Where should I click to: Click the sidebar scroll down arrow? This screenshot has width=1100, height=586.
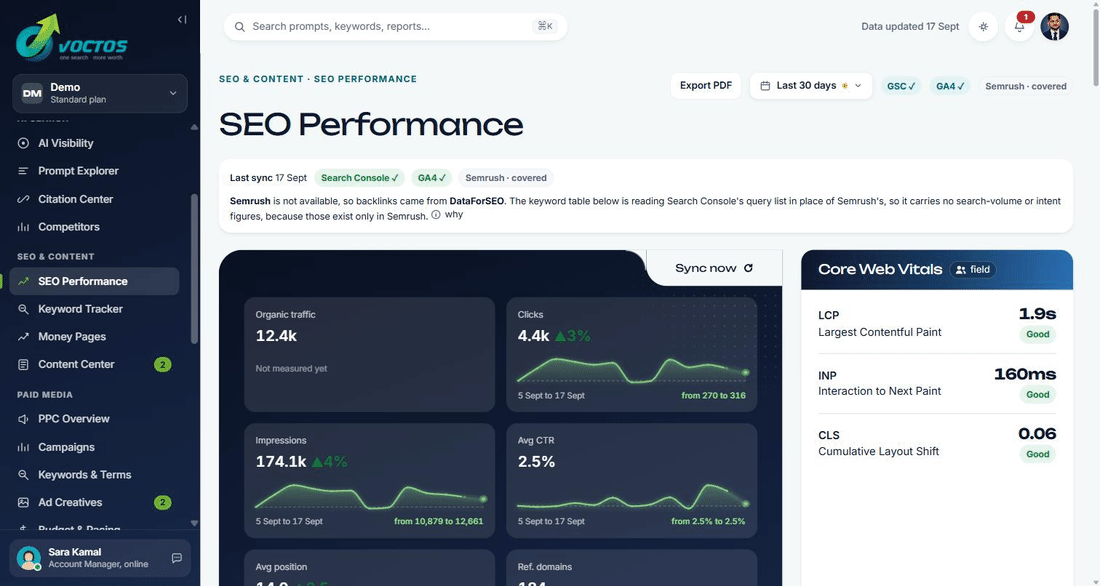(x=194, y=524)
